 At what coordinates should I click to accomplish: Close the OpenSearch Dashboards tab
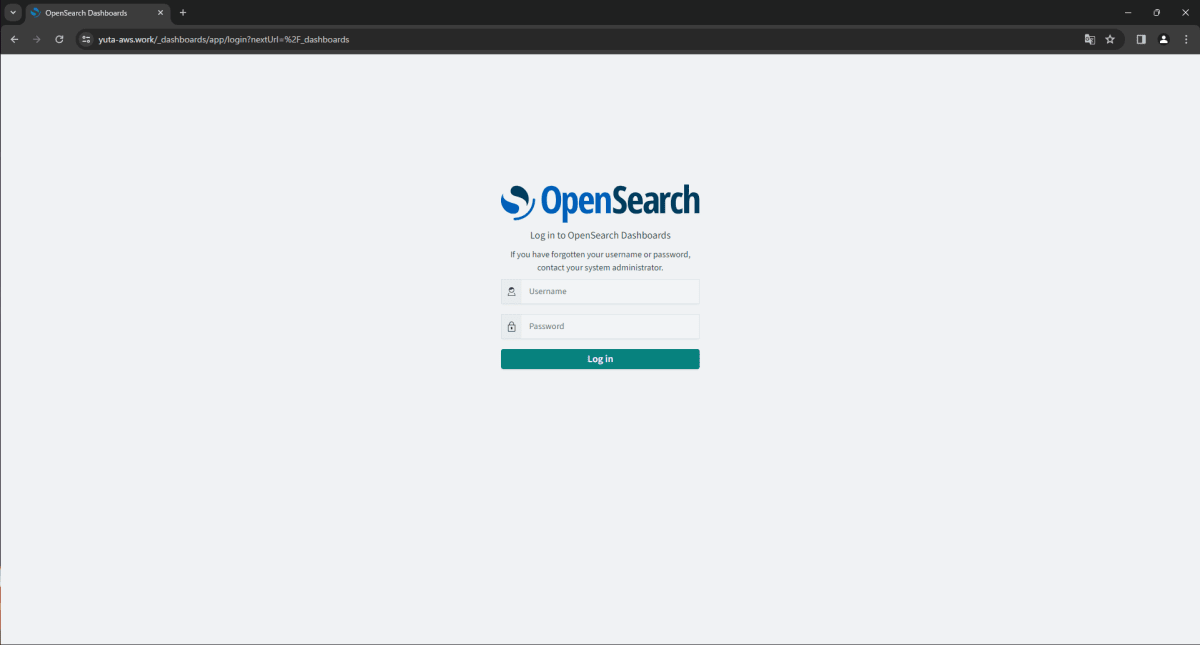pyautogui.click(x=160, y=13)
